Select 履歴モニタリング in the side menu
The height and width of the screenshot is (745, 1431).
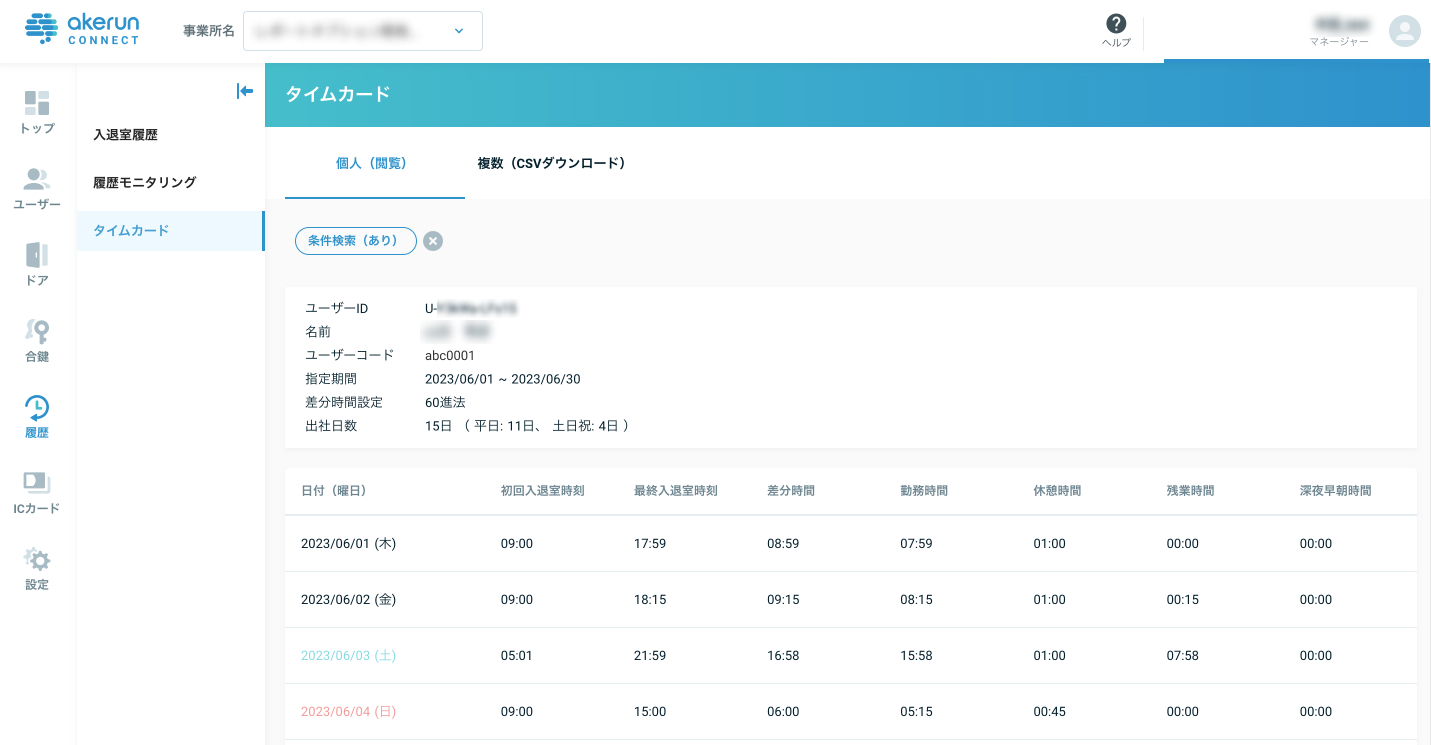coord(145,183)
